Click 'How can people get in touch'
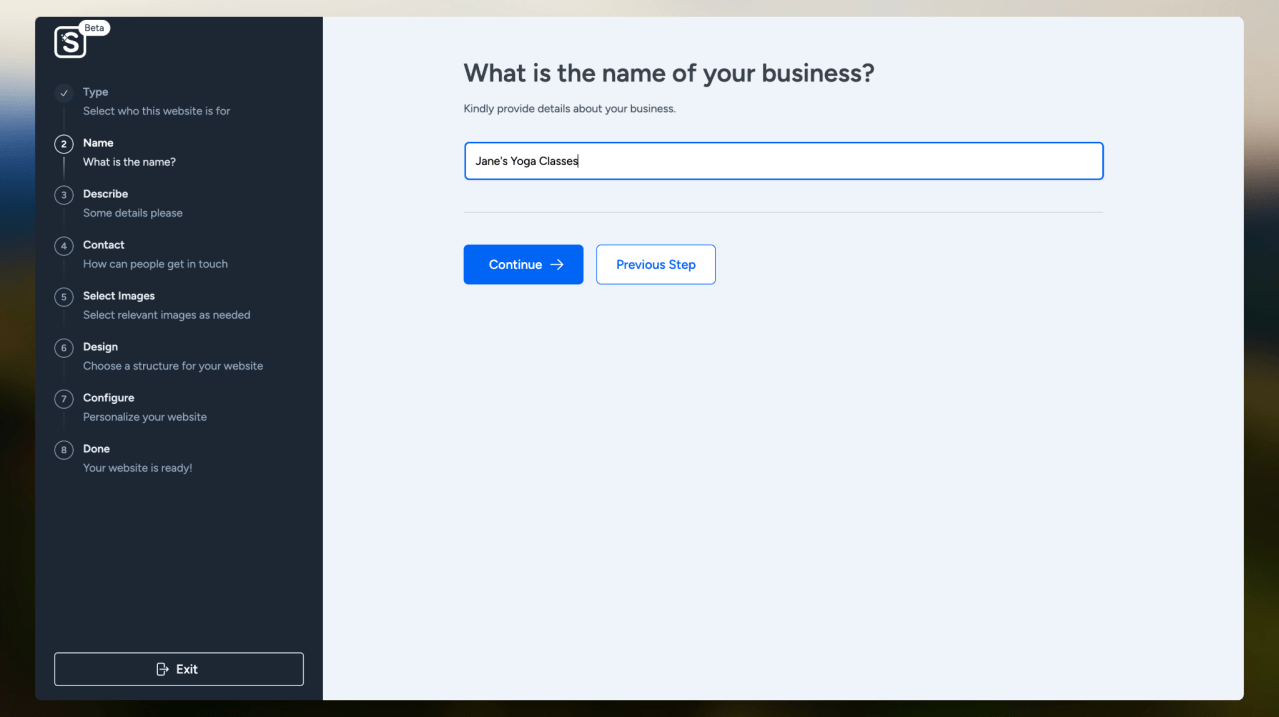 tap(156, 264)
